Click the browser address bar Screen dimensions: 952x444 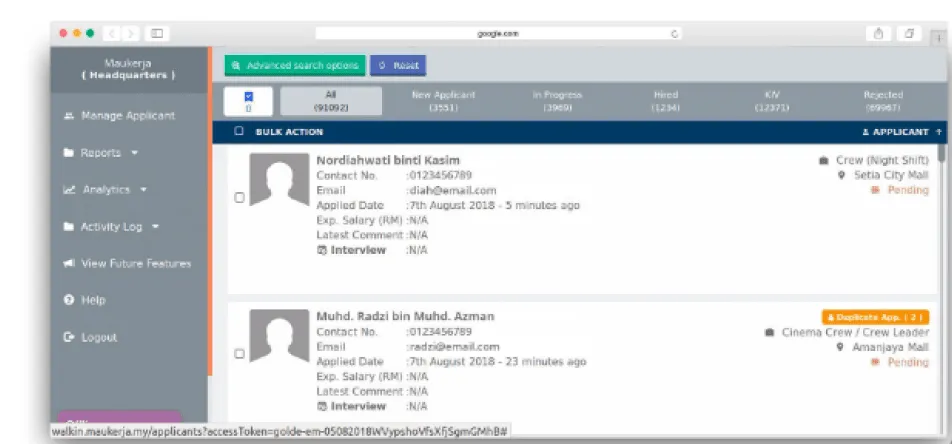498,34
